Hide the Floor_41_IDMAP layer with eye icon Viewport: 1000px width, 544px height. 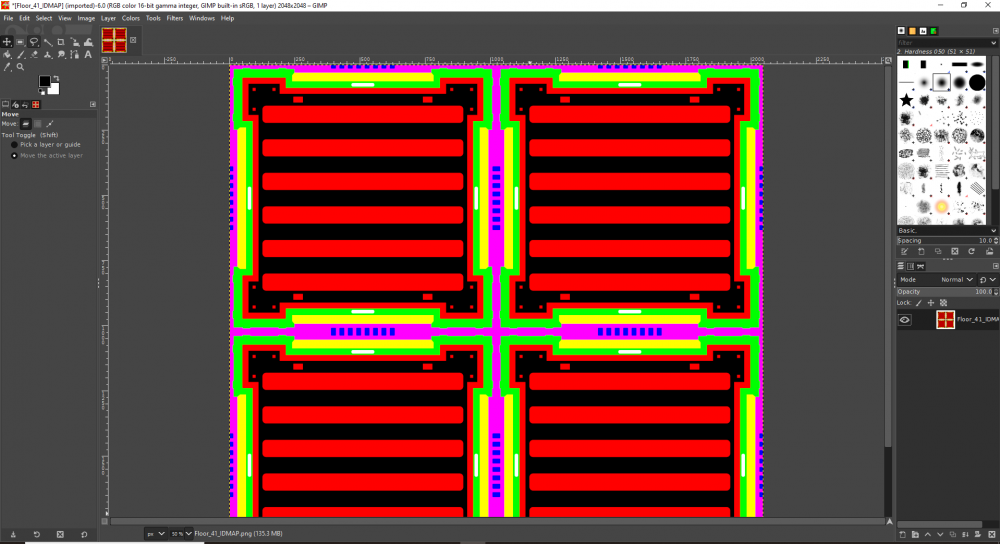click(x=905, y=320)
